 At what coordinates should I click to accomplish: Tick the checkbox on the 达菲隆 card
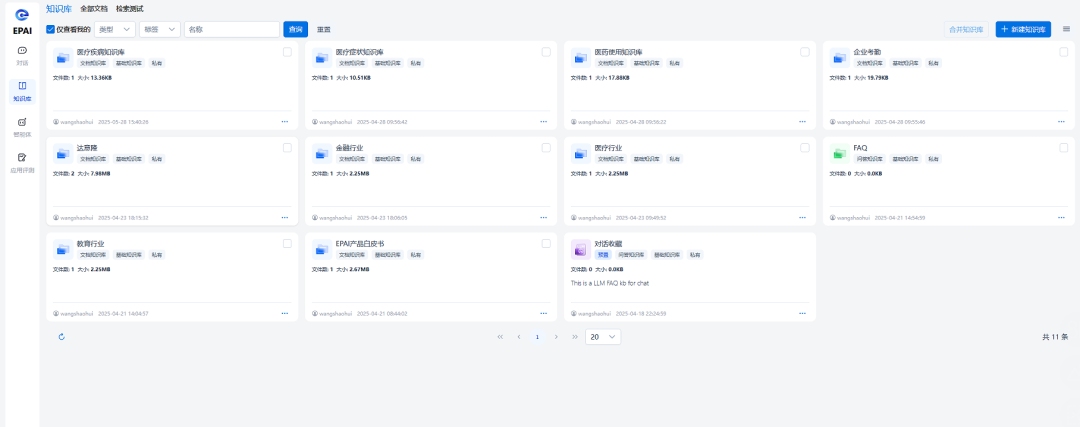[x=287, y=148]
